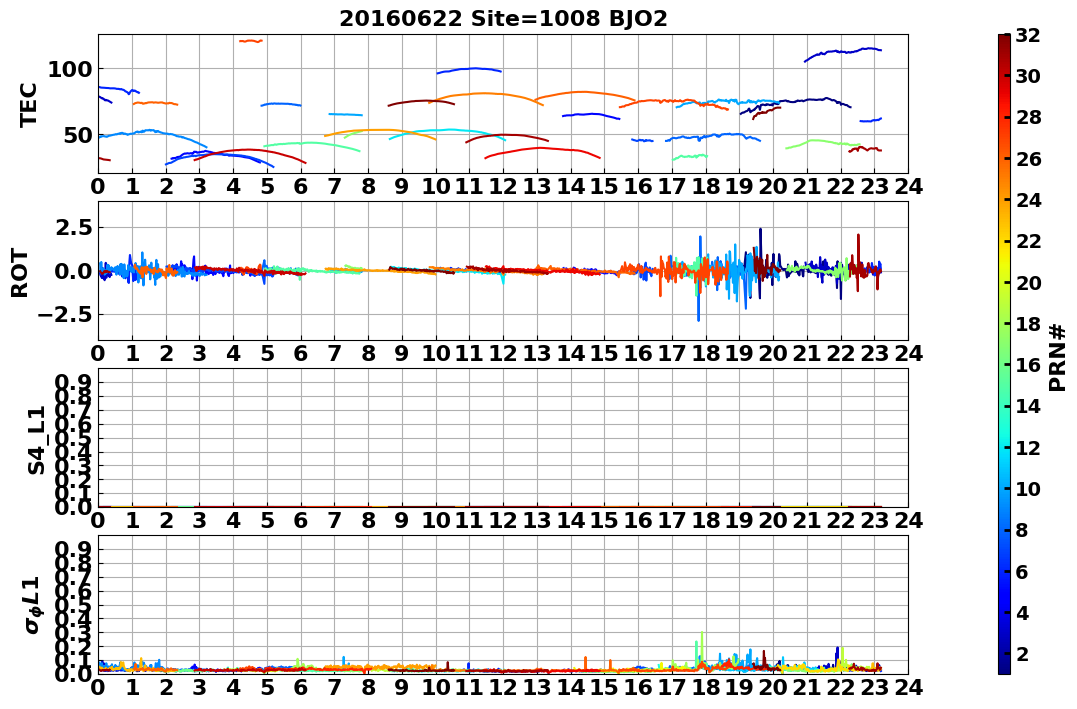Click the dark red top end of the colorbar
Image resolution: width=1077 pixels, height=709 pixels.
(x=1004, y=41)
